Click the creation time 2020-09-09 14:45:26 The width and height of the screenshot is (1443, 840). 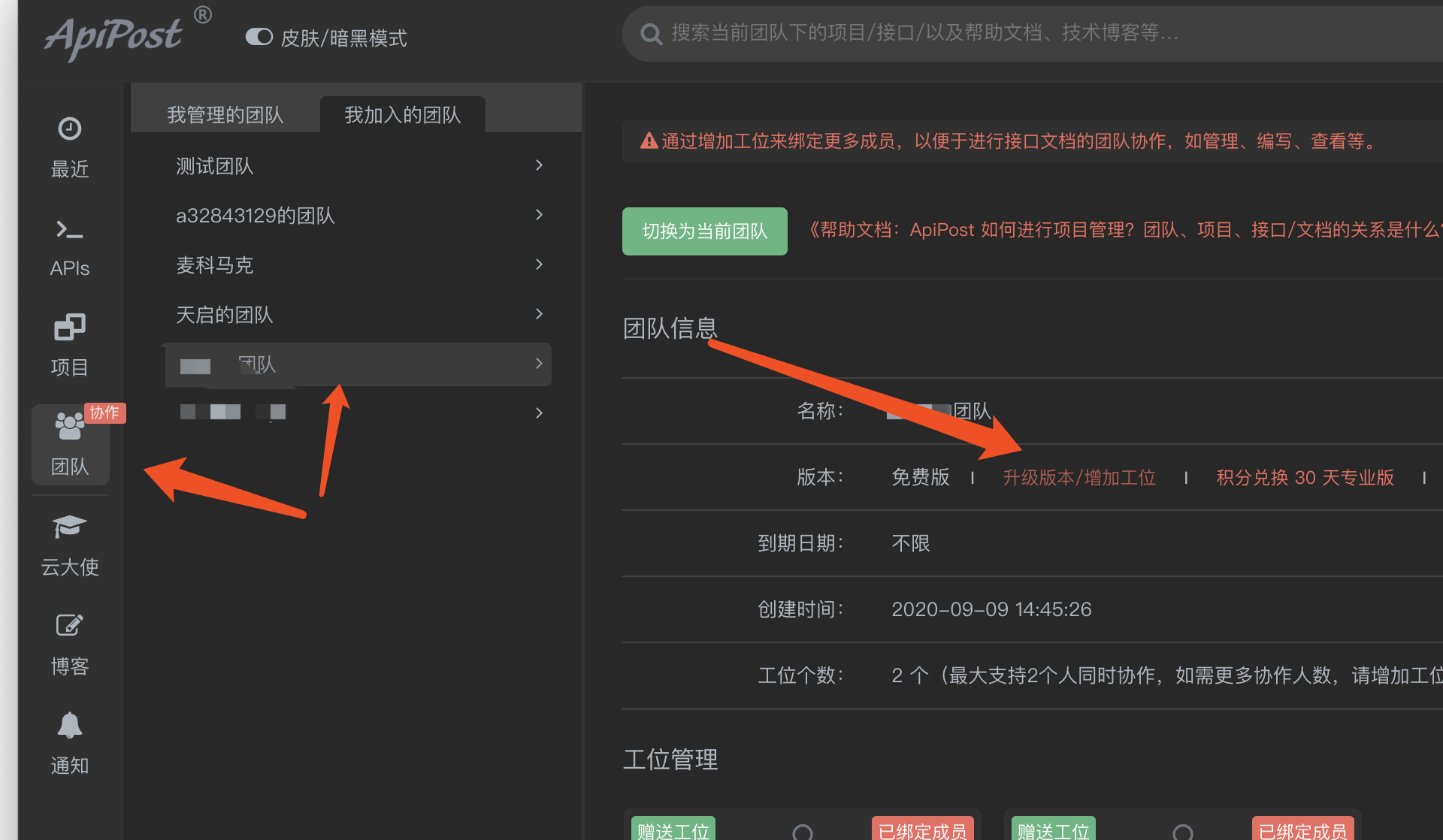pyautogui.click(x=991, y=609)
